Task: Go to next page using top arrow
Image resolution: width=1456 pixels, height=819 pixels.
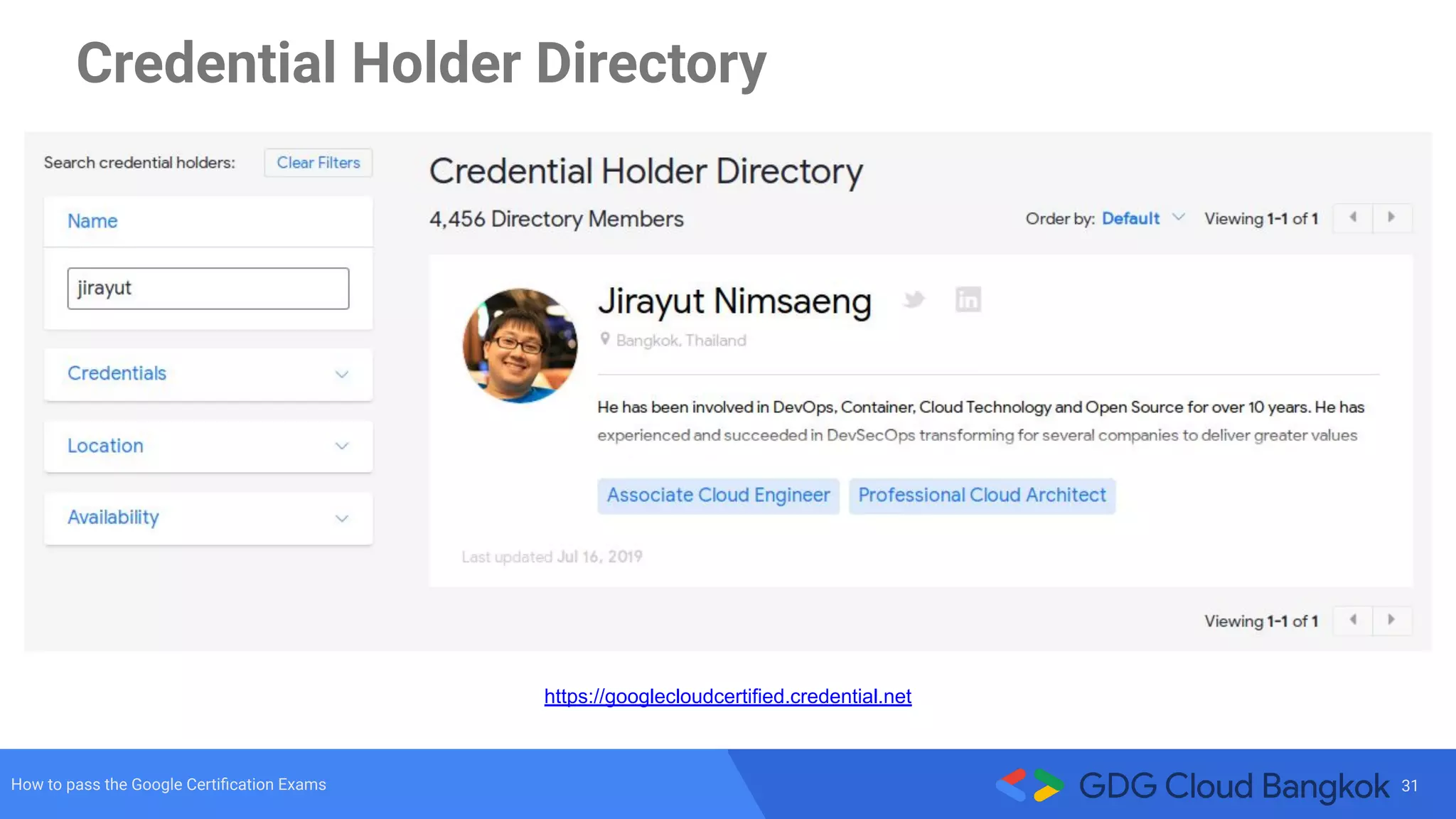Action: (x=1392, y=218)
